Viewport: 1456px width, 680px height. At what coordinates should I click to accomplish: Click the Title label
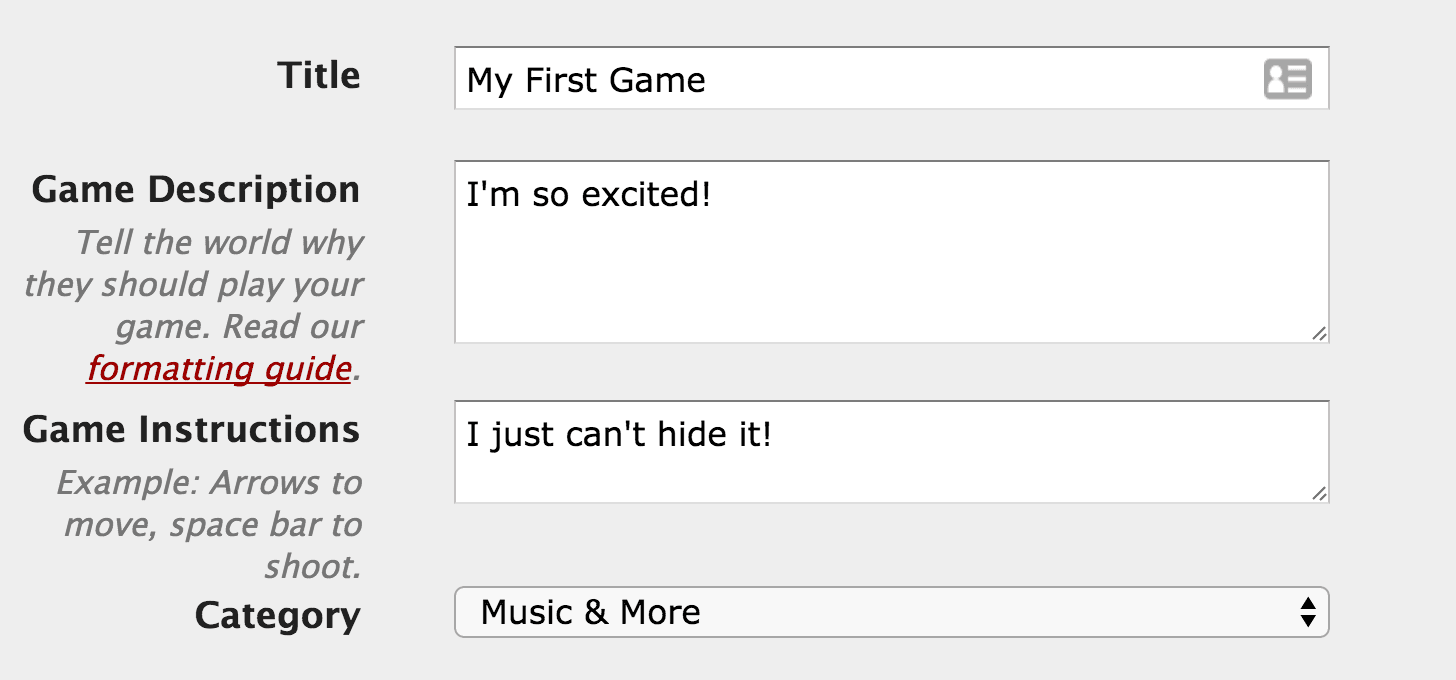(319, 76)
